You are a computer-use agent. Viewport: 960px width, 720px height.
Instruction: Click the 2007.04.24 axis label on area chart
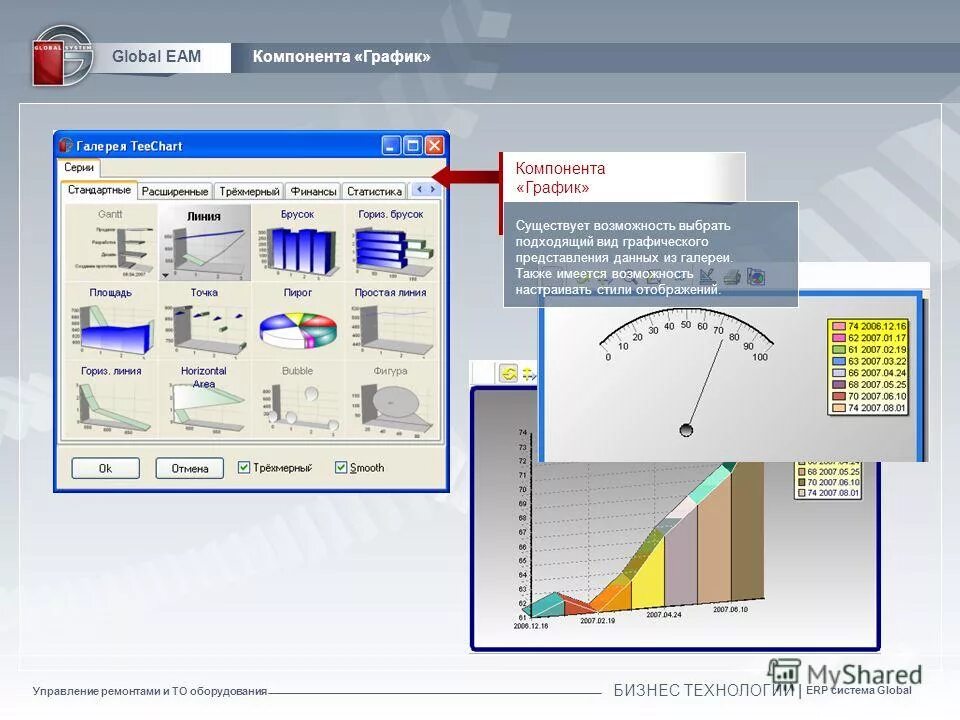[x=664, y=614]
